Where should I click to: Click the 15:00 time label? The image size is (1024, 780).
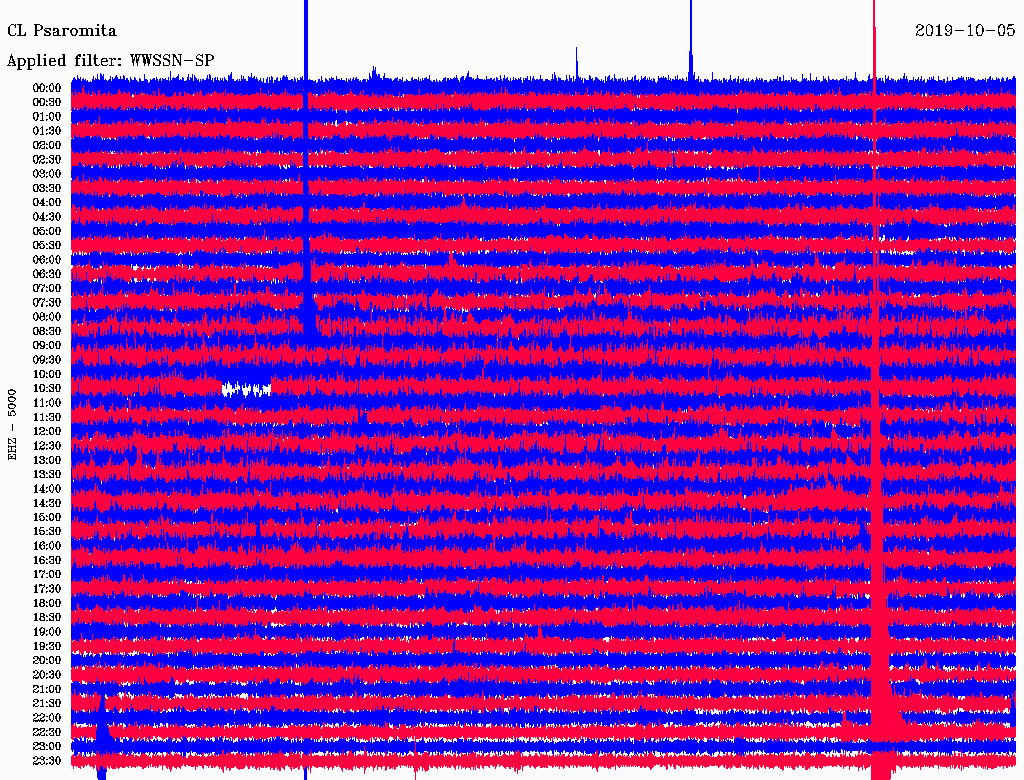[x=47, y=517]
